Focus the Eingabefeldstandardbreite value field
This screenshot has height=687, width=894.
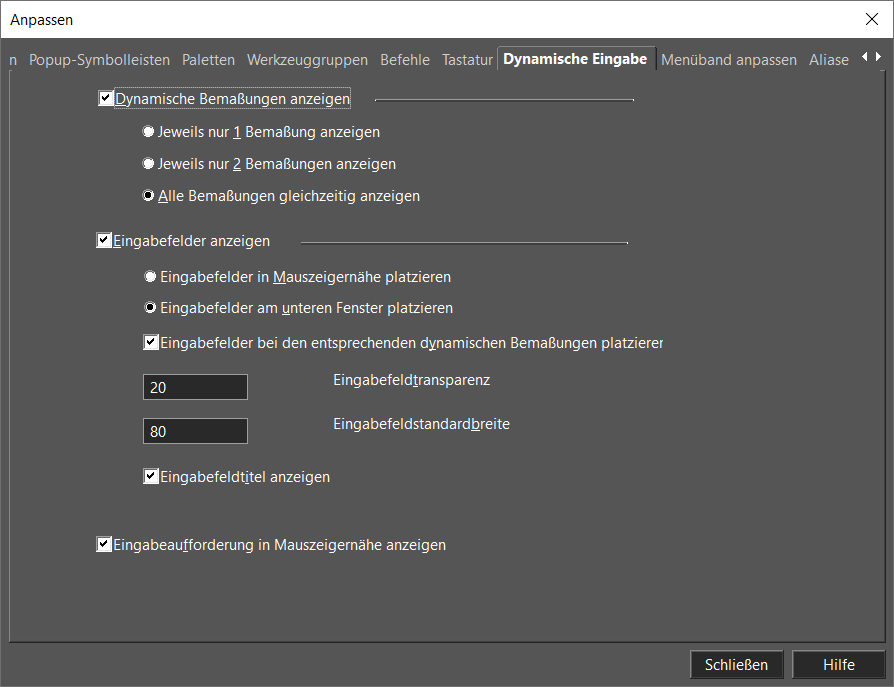tap(195, 431)
